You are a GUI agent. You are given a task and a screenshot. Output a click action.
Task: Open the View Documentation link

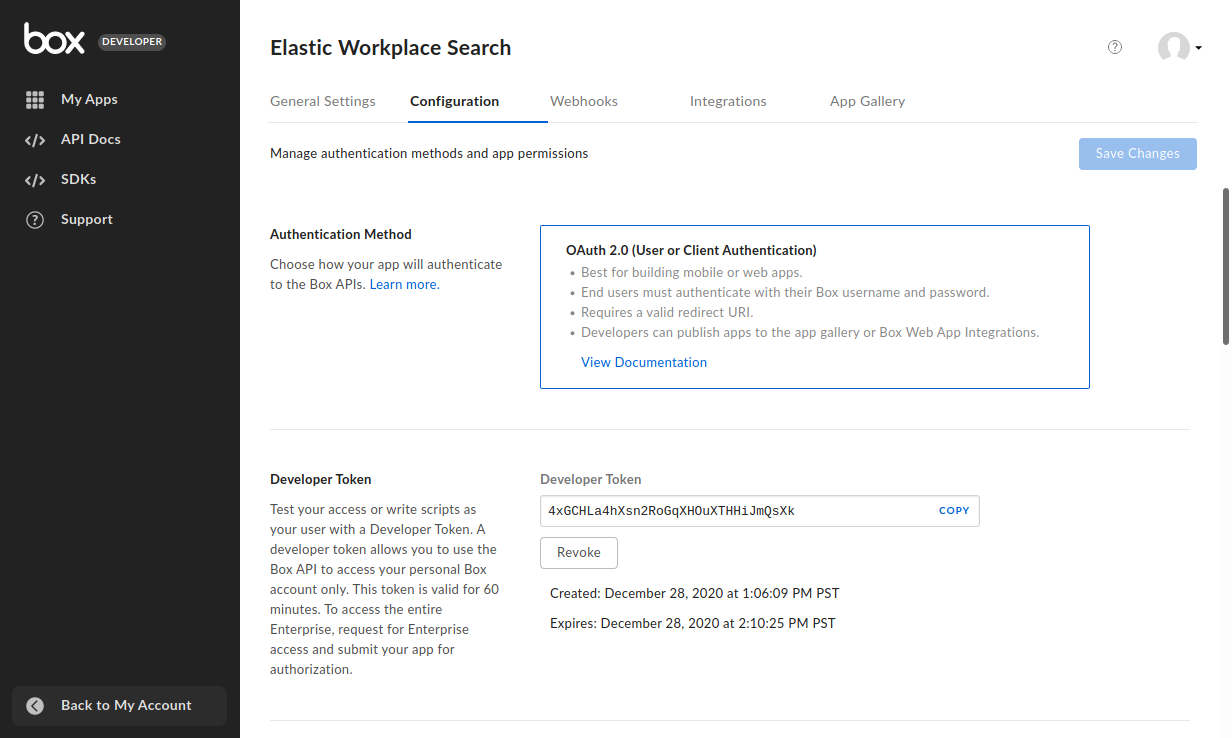[644, 363]
